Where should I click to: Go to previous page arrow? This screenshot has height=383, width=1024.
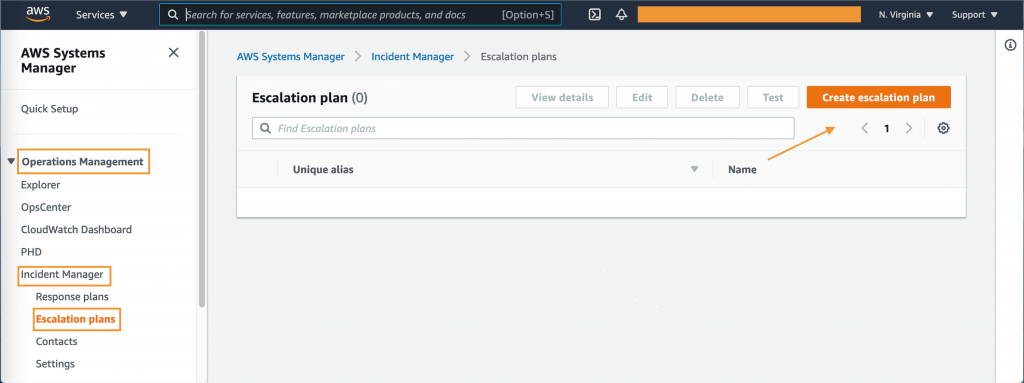tap(865, 128)
